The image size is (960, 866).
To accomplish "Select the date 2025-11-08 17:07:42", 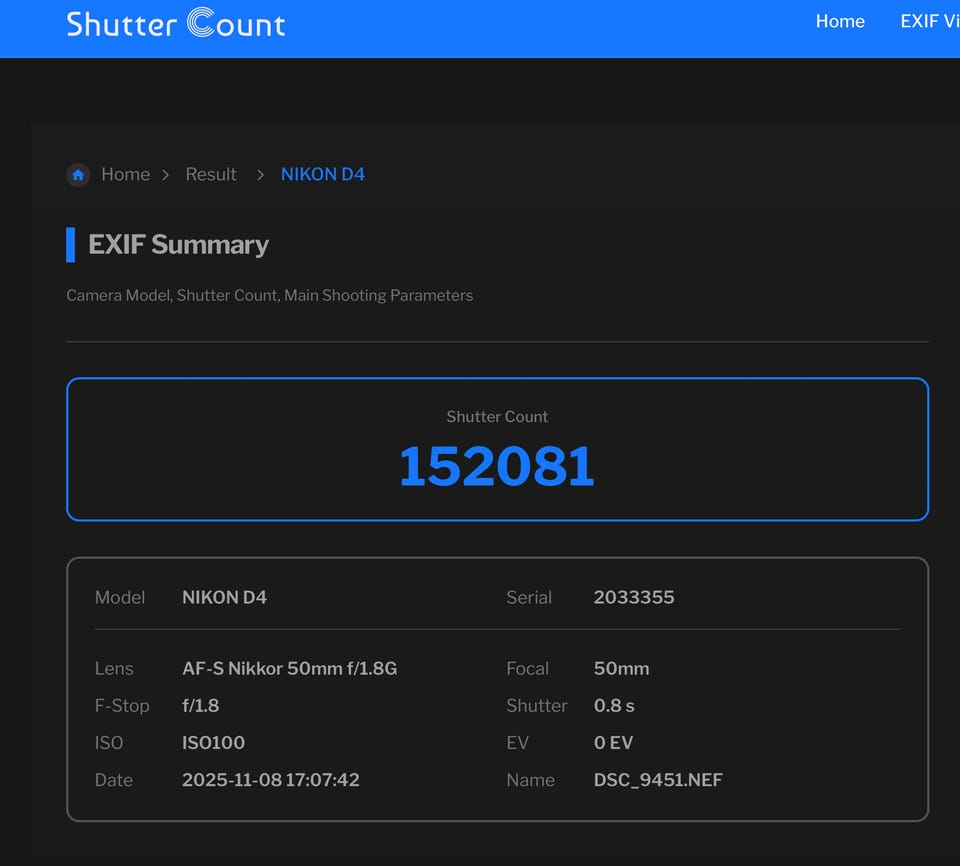I will (271, 780).
